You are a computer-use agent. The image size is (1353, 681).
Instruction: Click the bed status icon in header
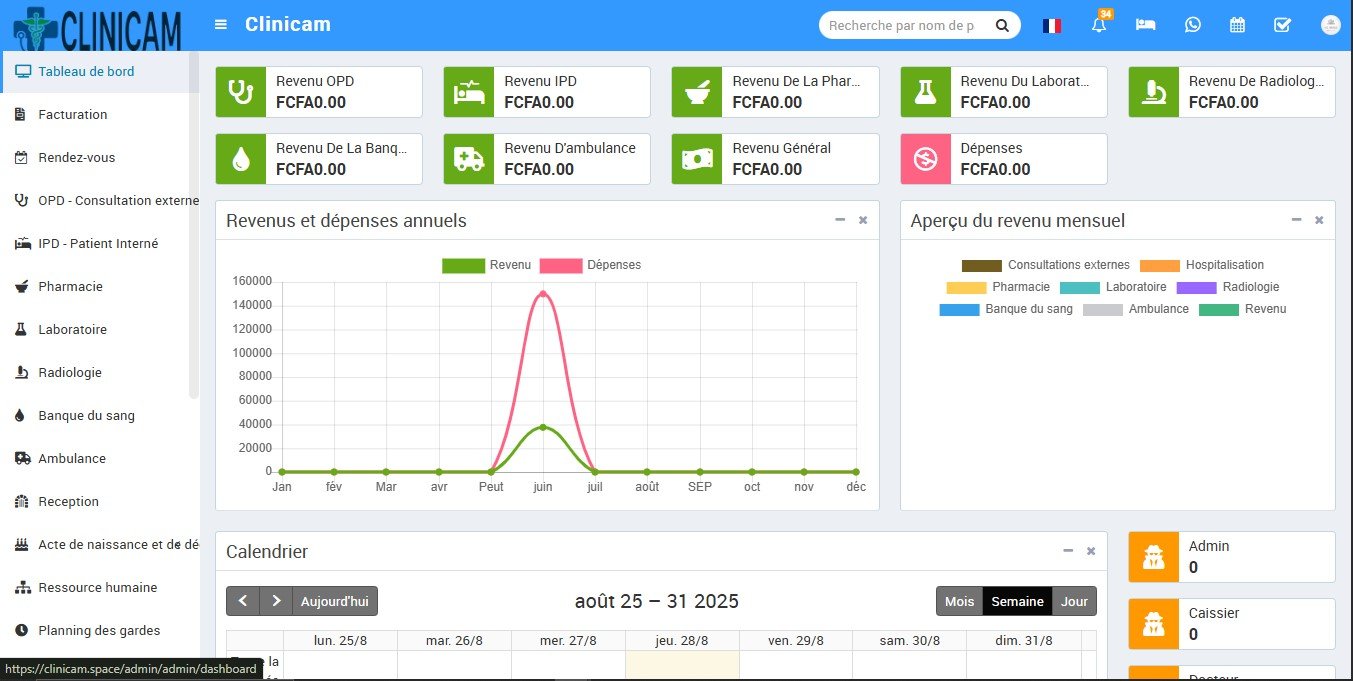(1146, 26)
